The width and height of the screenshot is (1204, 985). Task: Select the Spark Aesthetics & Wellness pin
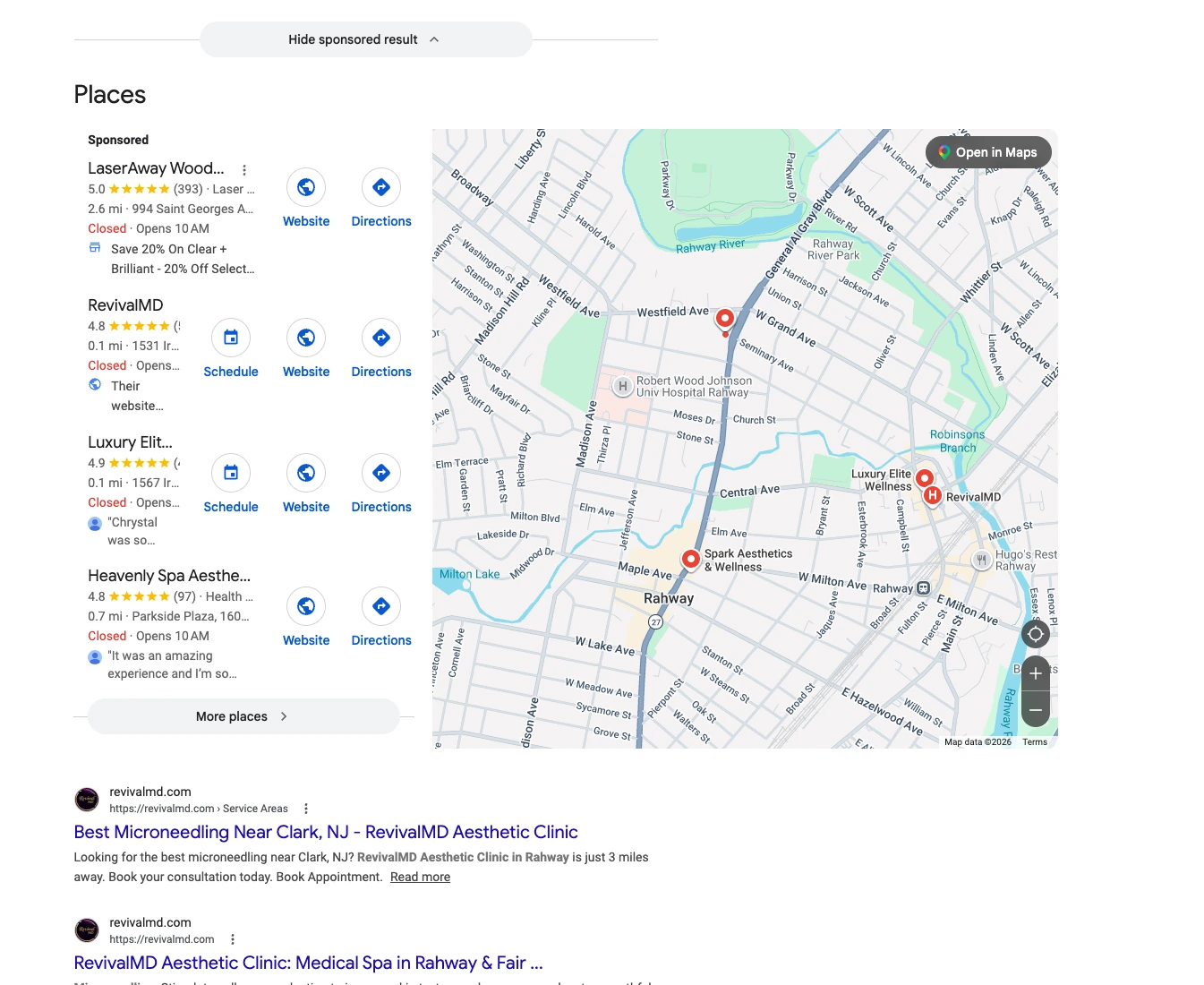(x=690, y=560)
